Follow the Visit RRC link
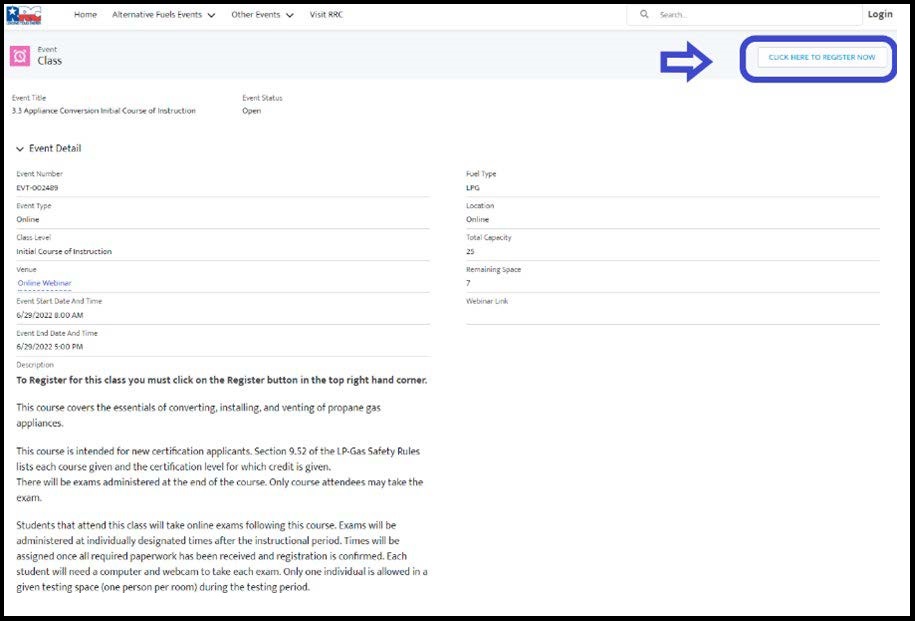 click(x=331, y=15)
